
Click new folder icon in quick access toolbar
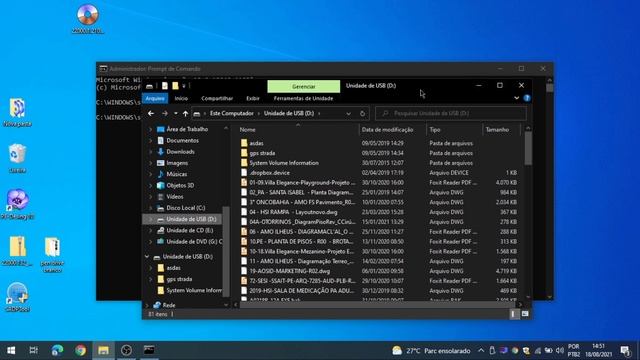175,86
